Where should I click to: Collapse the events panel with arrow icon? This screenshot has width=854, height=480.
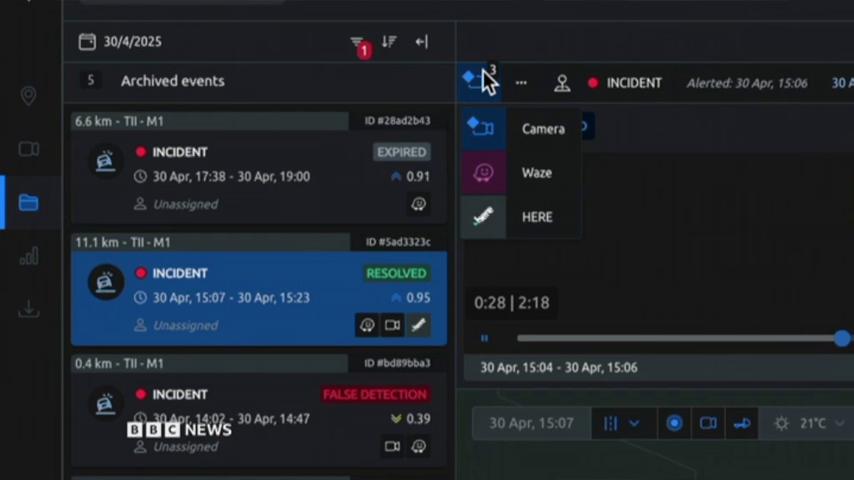(421, 42)
